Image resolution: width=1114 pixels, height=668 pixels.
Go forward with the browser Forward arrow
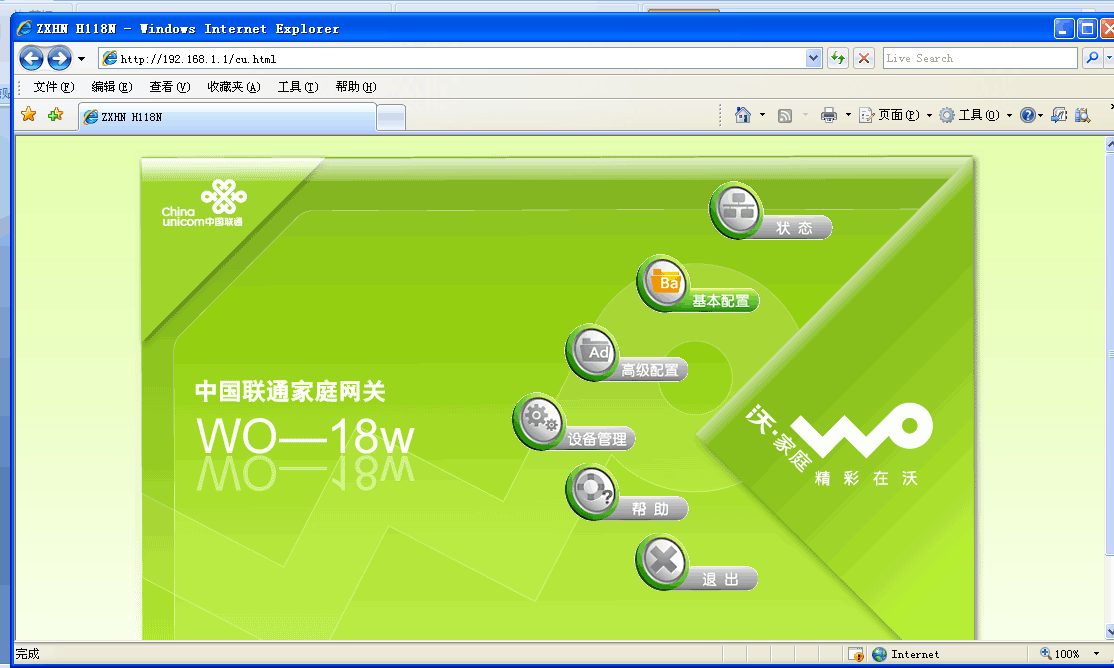pyautogui.click(x=59, y=58)
